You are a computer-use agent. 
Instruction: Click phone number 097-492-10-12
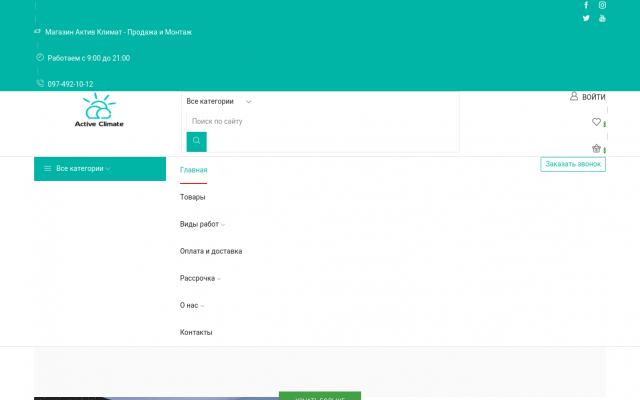click(70, 84)
